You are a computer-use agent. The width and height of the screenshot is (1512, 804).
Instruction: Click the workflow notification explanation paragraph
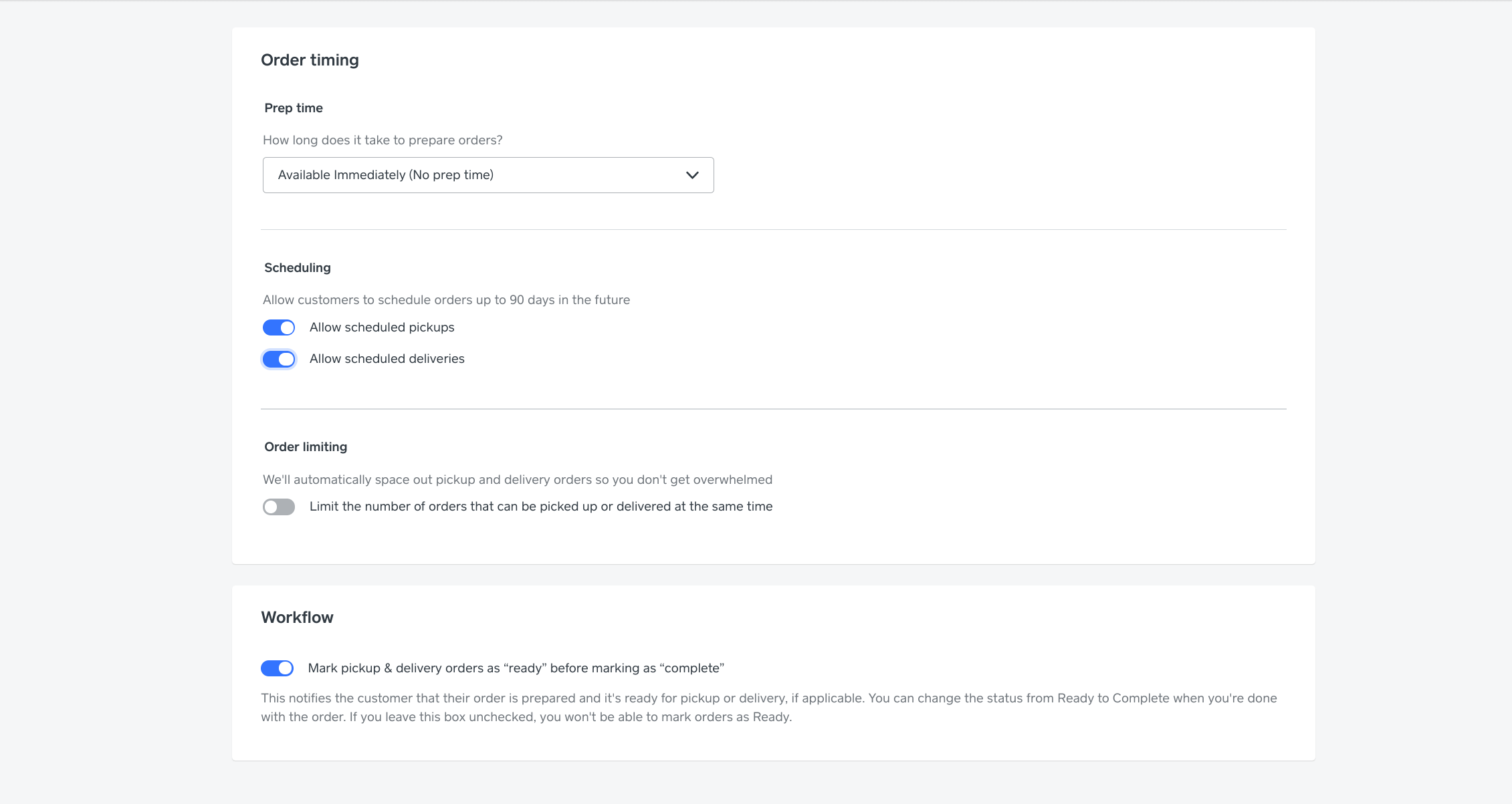(x=768, y=707)
